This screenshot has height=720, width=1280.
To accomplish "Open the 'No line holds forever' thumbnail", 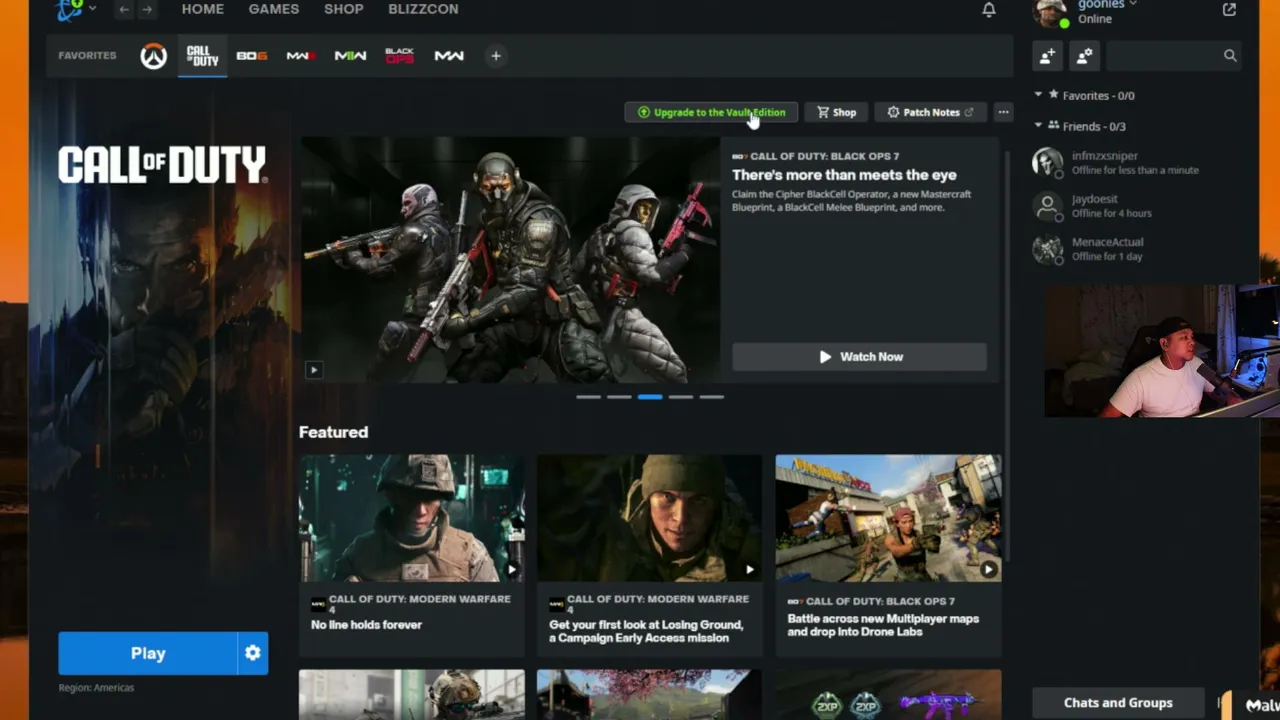I will pyautogui.click(x=412, y=518).
